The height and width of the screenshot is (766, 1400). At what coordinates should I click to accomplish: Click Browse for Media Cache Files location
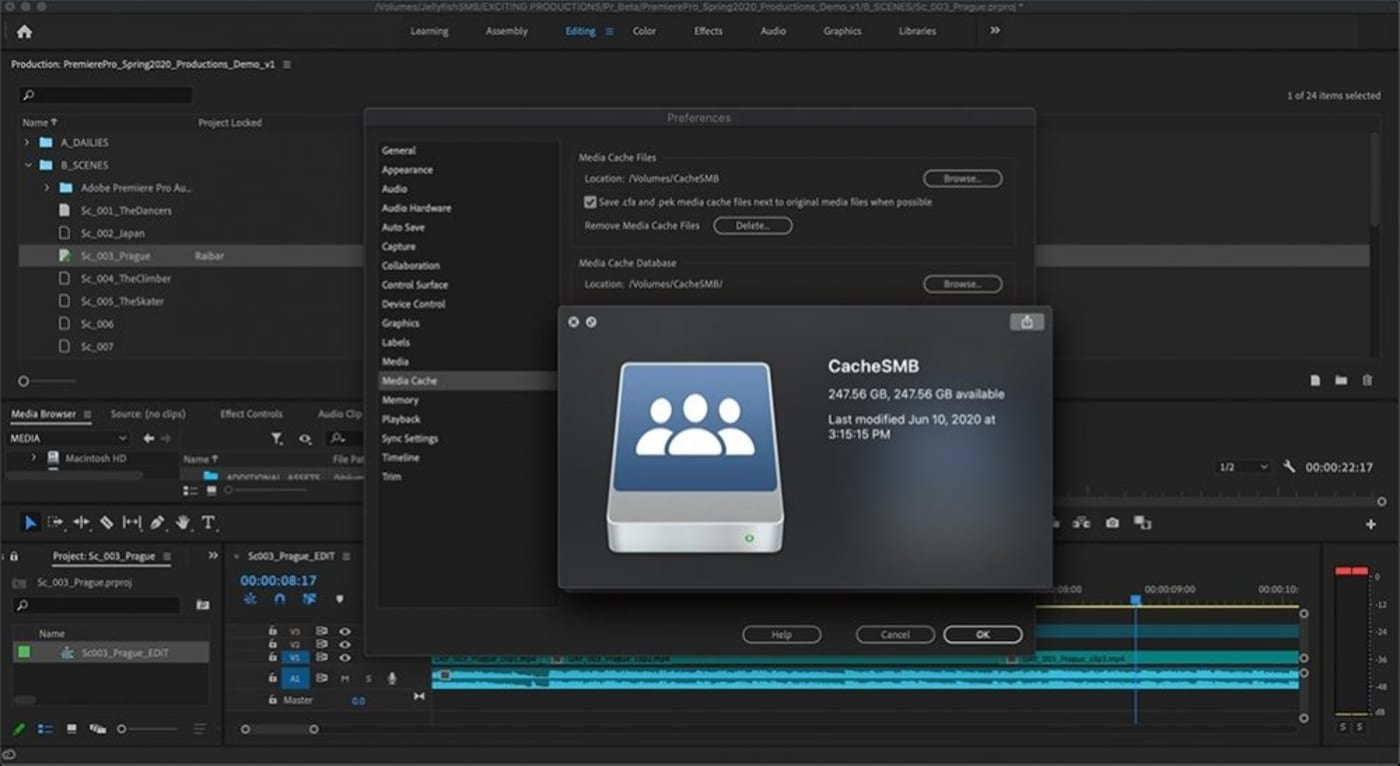tap(962, 179)
